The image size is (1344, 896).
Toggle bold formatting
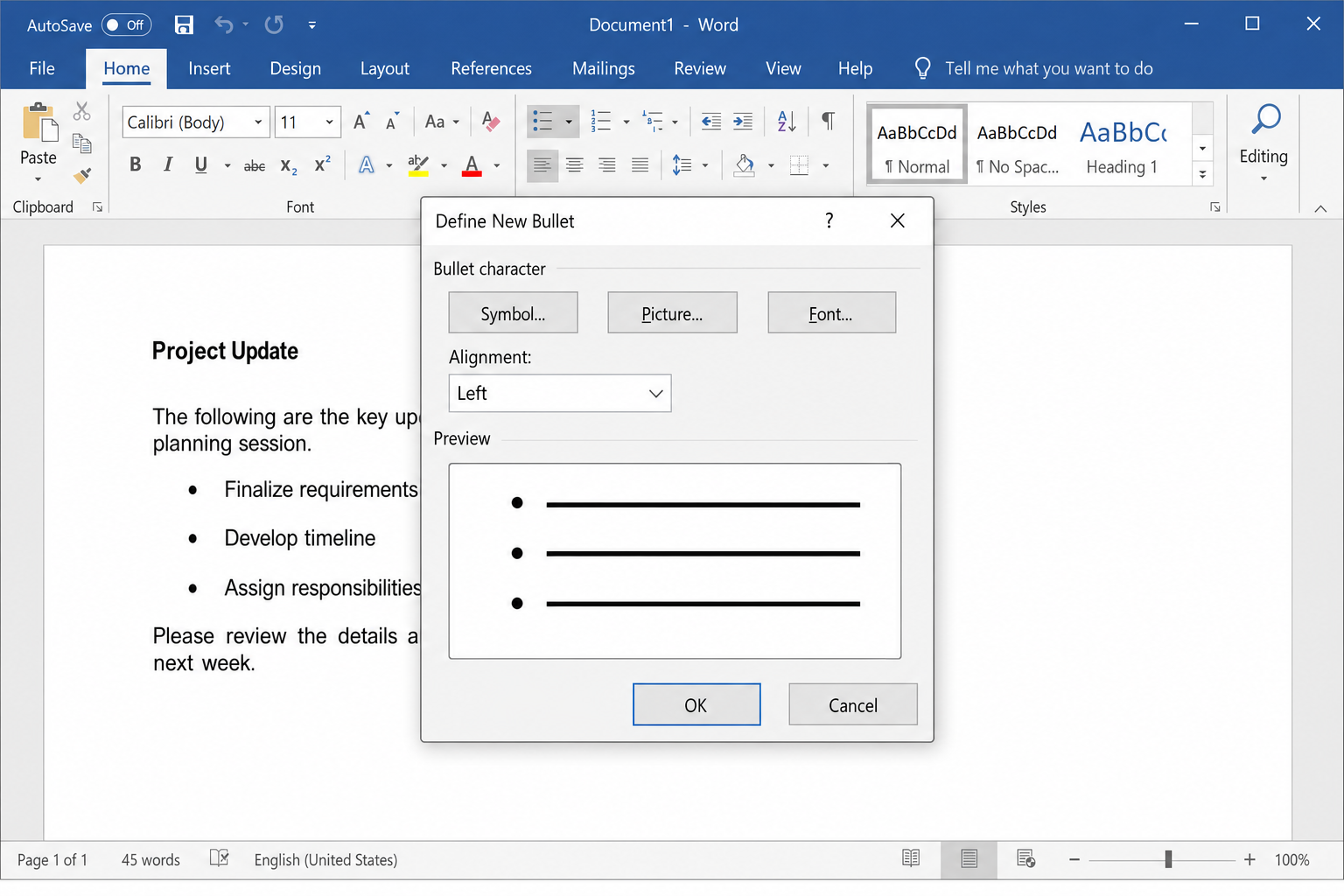coord(135,164)
